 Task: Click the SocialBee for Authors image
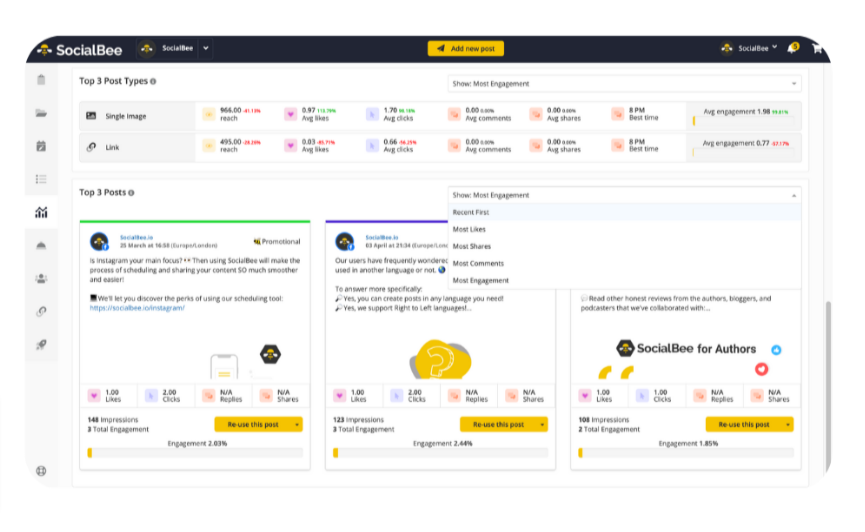(686, 356)
